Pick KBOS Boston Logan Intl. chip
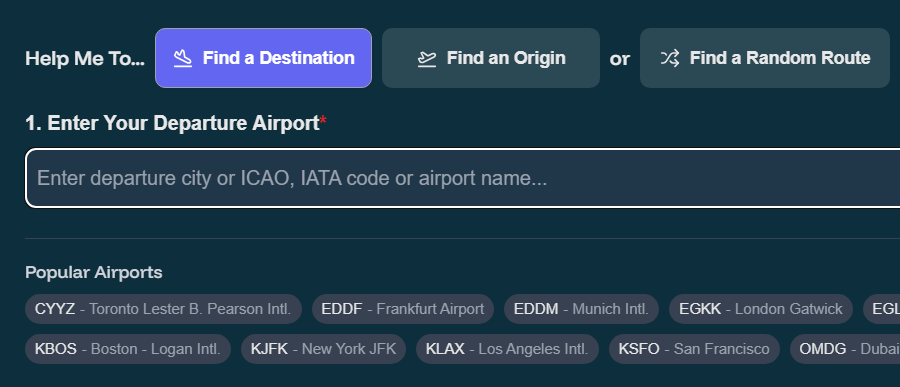The width and height of the screenshot is (900, 387). (127, 349)
